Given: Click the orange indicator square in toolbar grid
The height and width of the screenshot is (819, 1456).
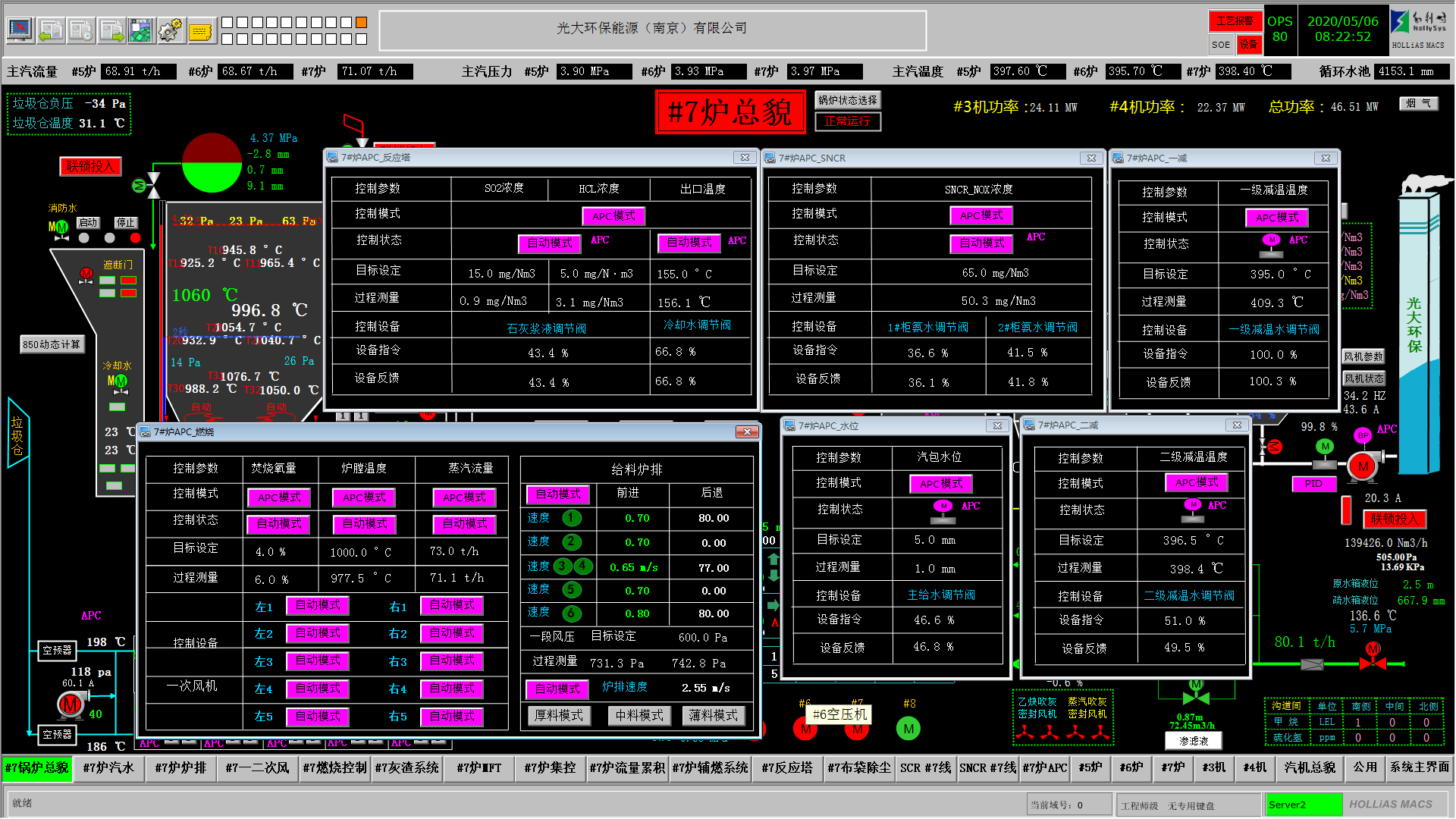Looking at the screenshot, I should pyautogui.click(x=361, y=22).
